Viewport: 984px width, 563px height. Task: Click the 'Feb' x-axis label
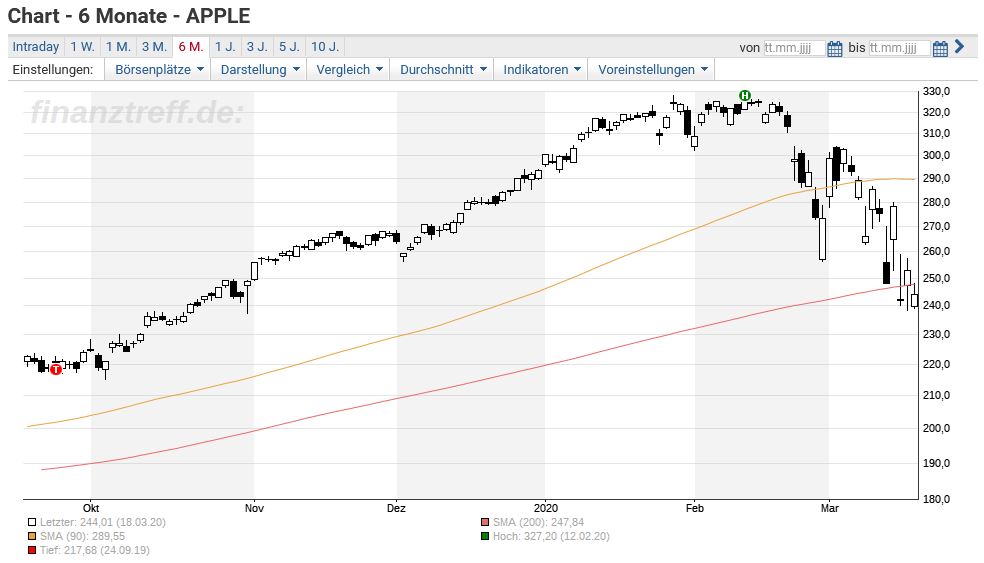[x=695, y=508]
